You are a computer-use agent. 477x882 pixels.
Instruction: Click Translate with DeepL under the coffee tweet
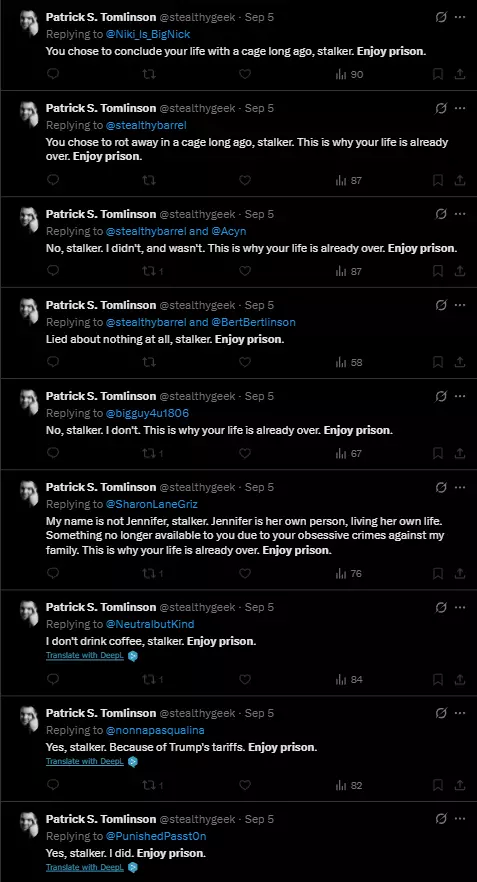[85, 656]
